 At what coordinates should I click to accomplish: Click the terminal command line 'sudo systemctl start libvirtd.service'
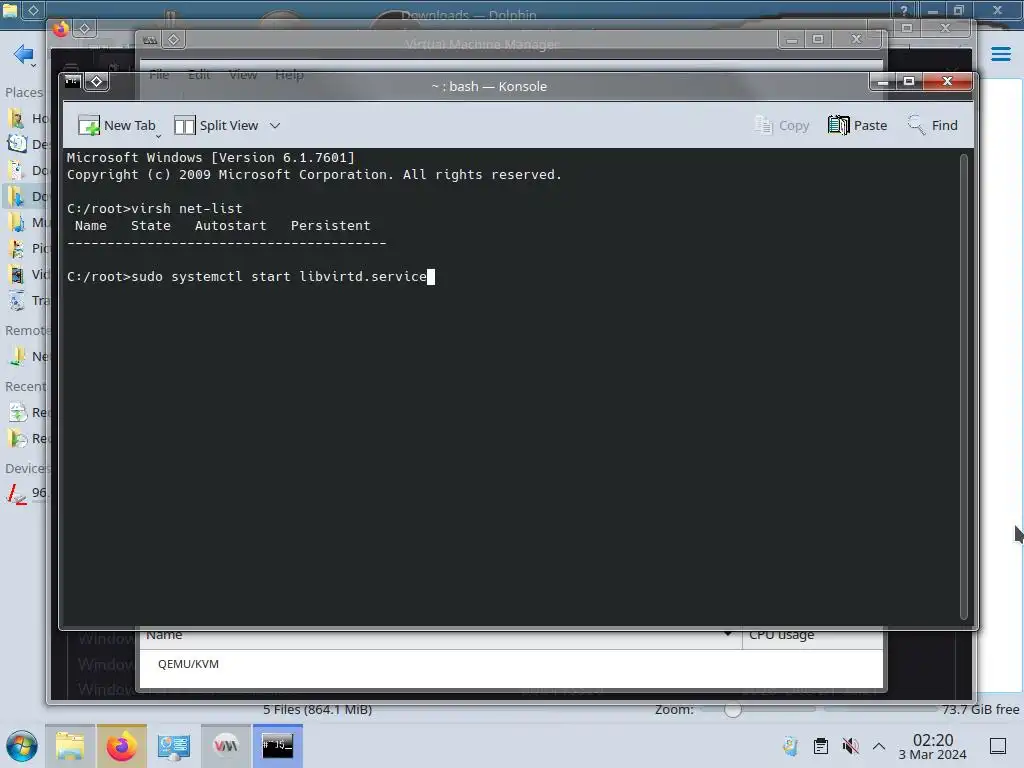click(x=279, y=276)
